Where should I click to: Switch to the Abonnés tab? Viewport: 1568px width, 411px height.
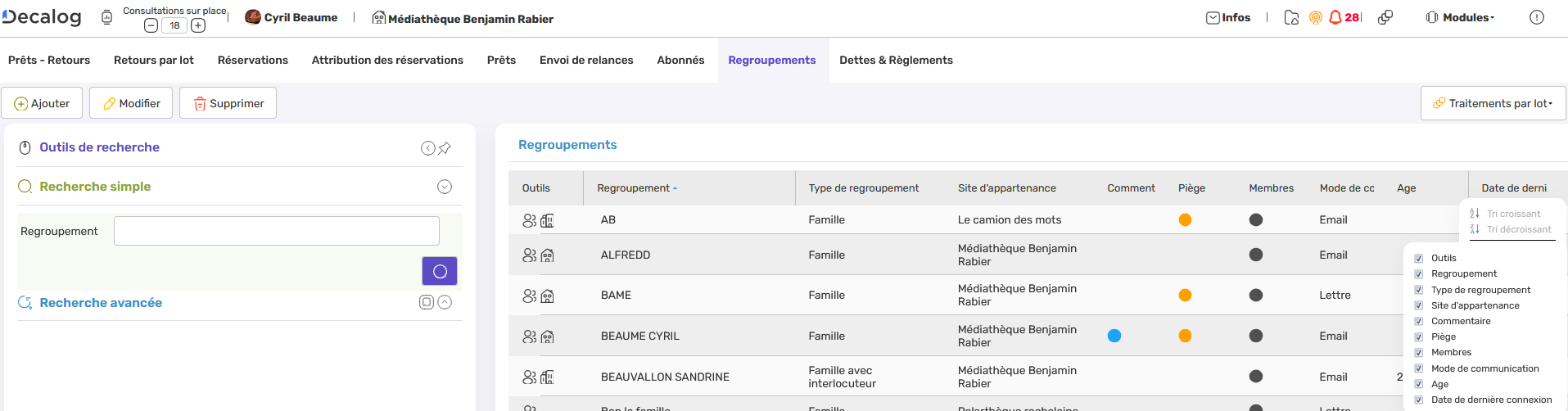coord(680,60)
